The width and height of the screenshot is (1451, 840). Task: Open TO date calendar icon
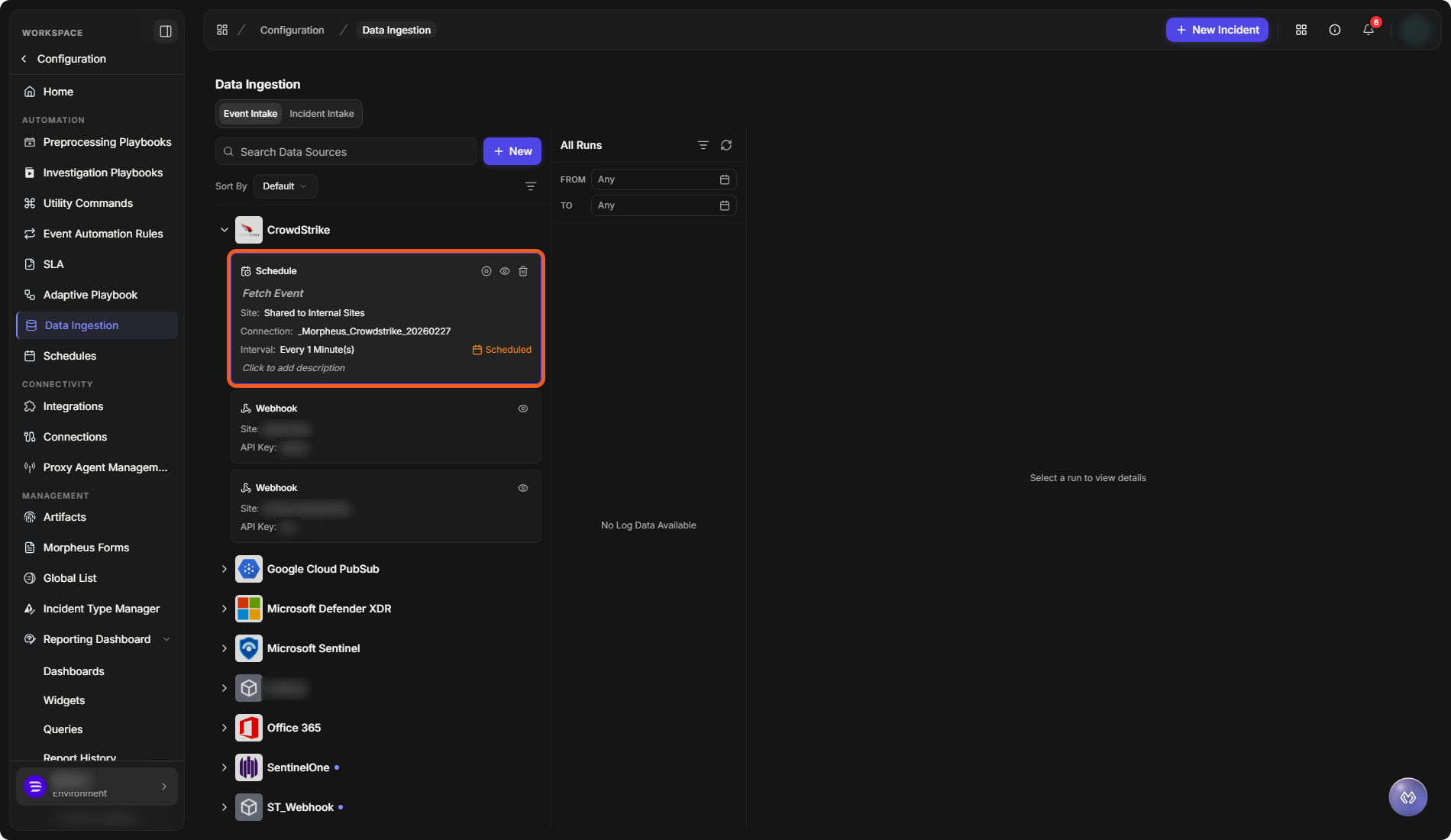(x=725, y=205)
